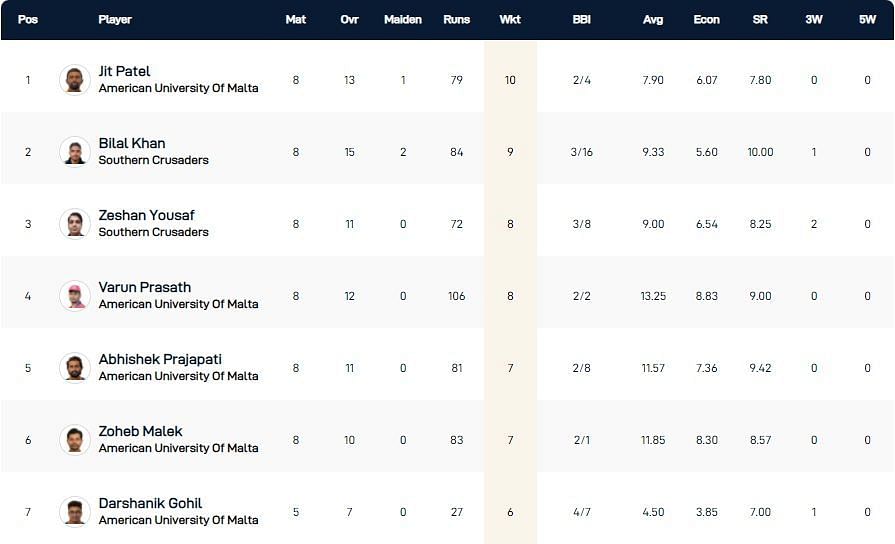Click Darshanik Gohil's player avatar
The image size is (895, 544).
point(75,512)
